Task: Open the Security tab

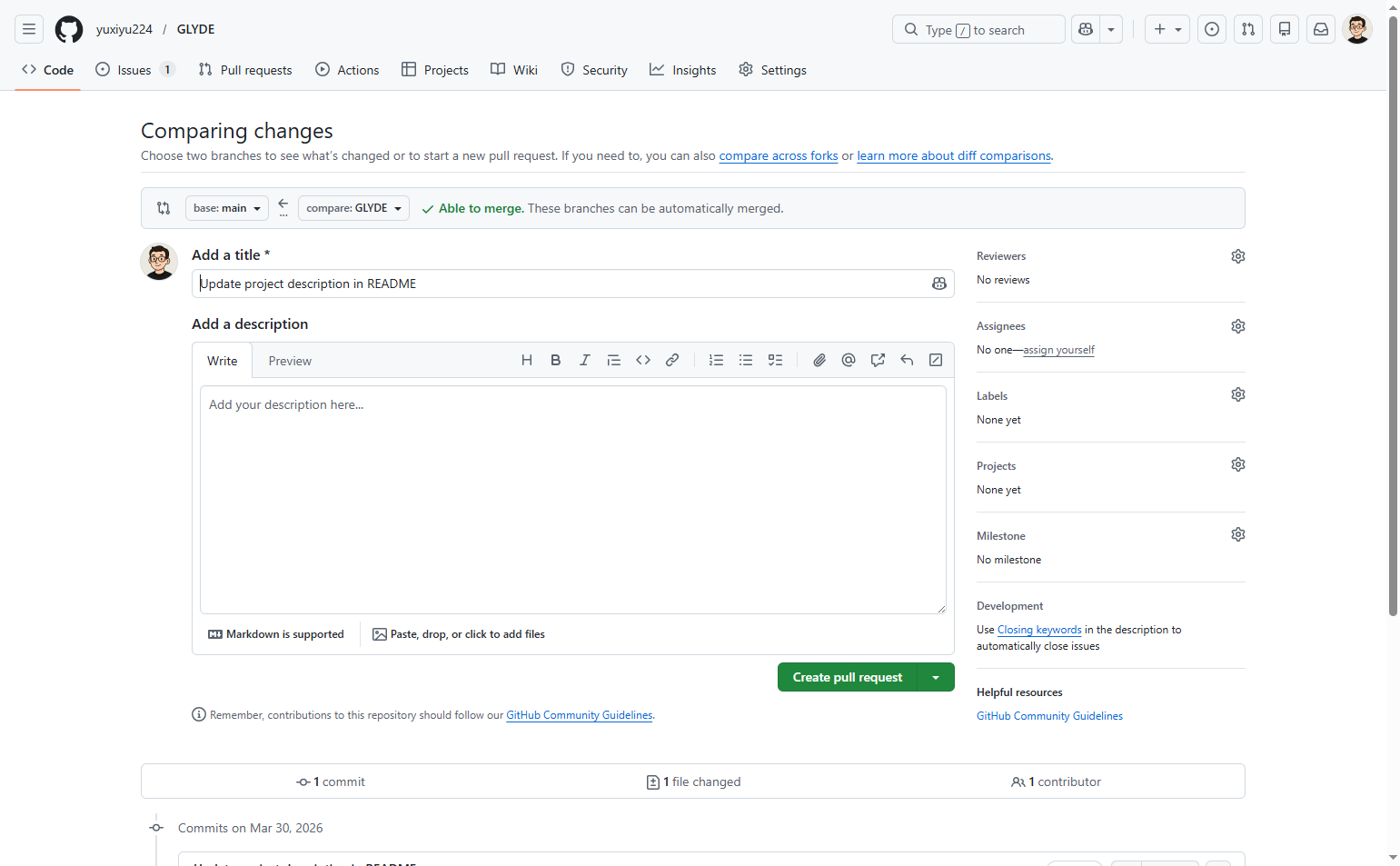Action: tap(594, 70)
